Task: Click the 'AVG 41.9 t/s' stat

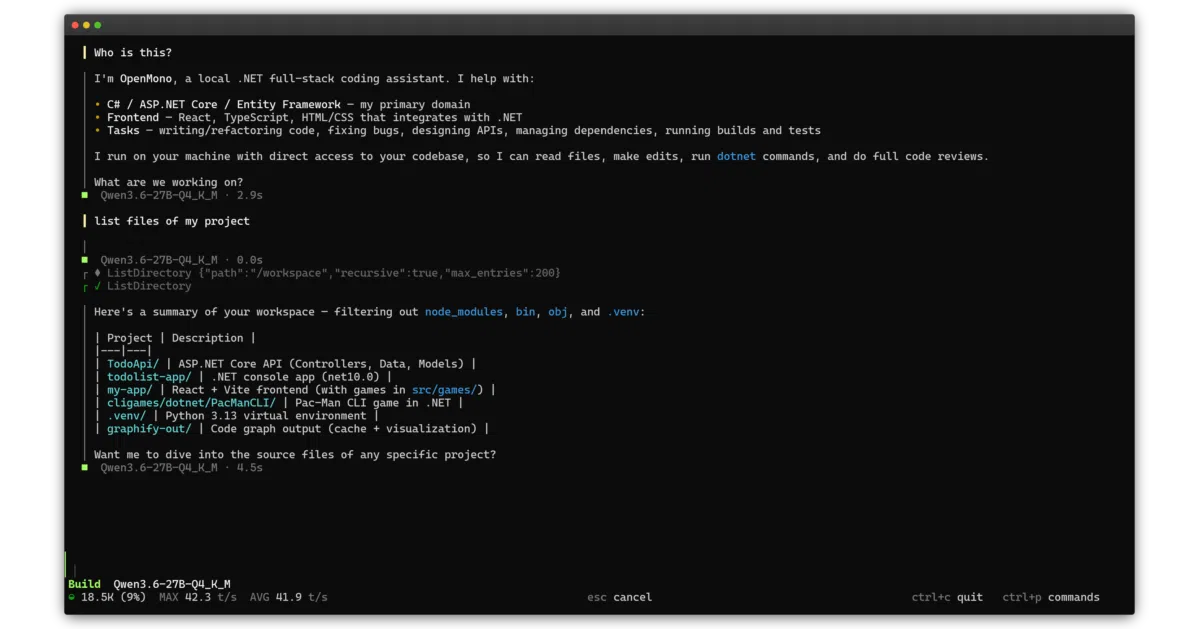Action: click(x=288, y=597)
